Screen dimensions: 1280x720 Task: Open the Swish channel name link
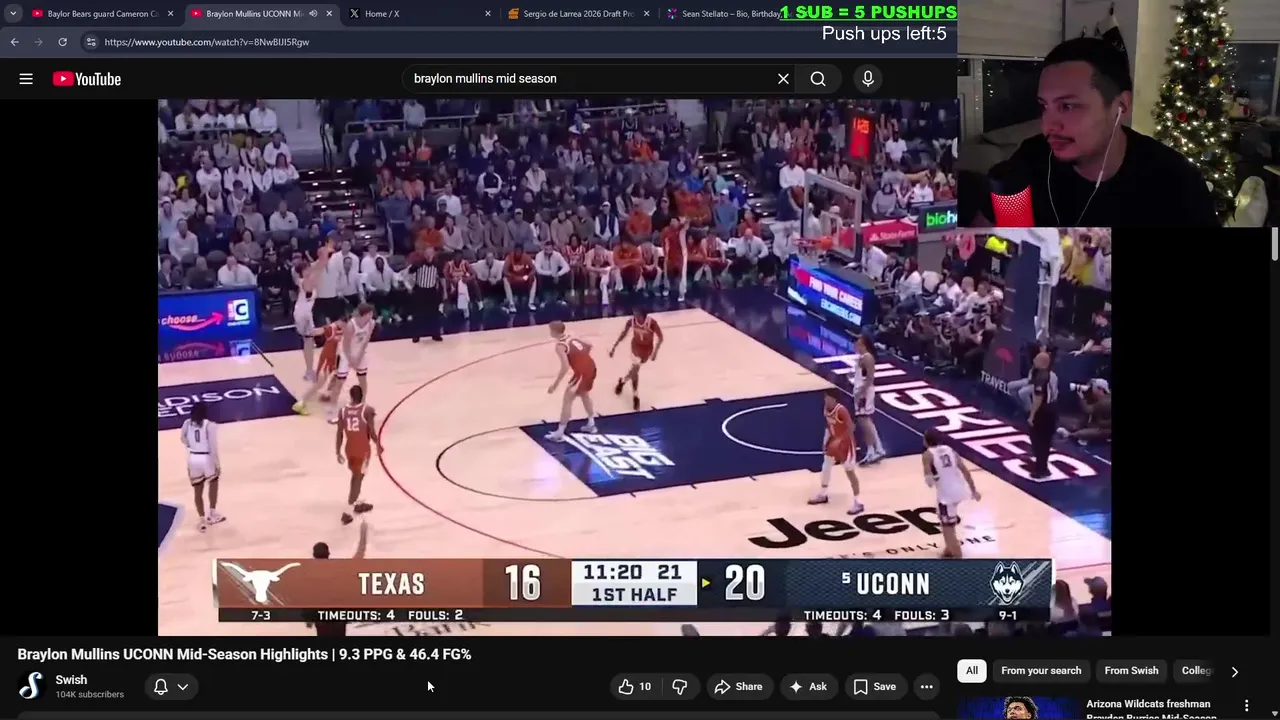(x=71, y=680)
